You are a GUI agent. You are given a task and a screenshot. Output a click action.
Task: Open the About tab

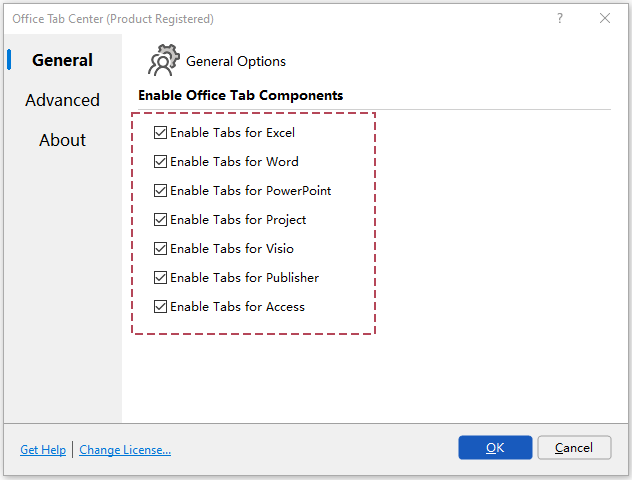tap(62, 140)
